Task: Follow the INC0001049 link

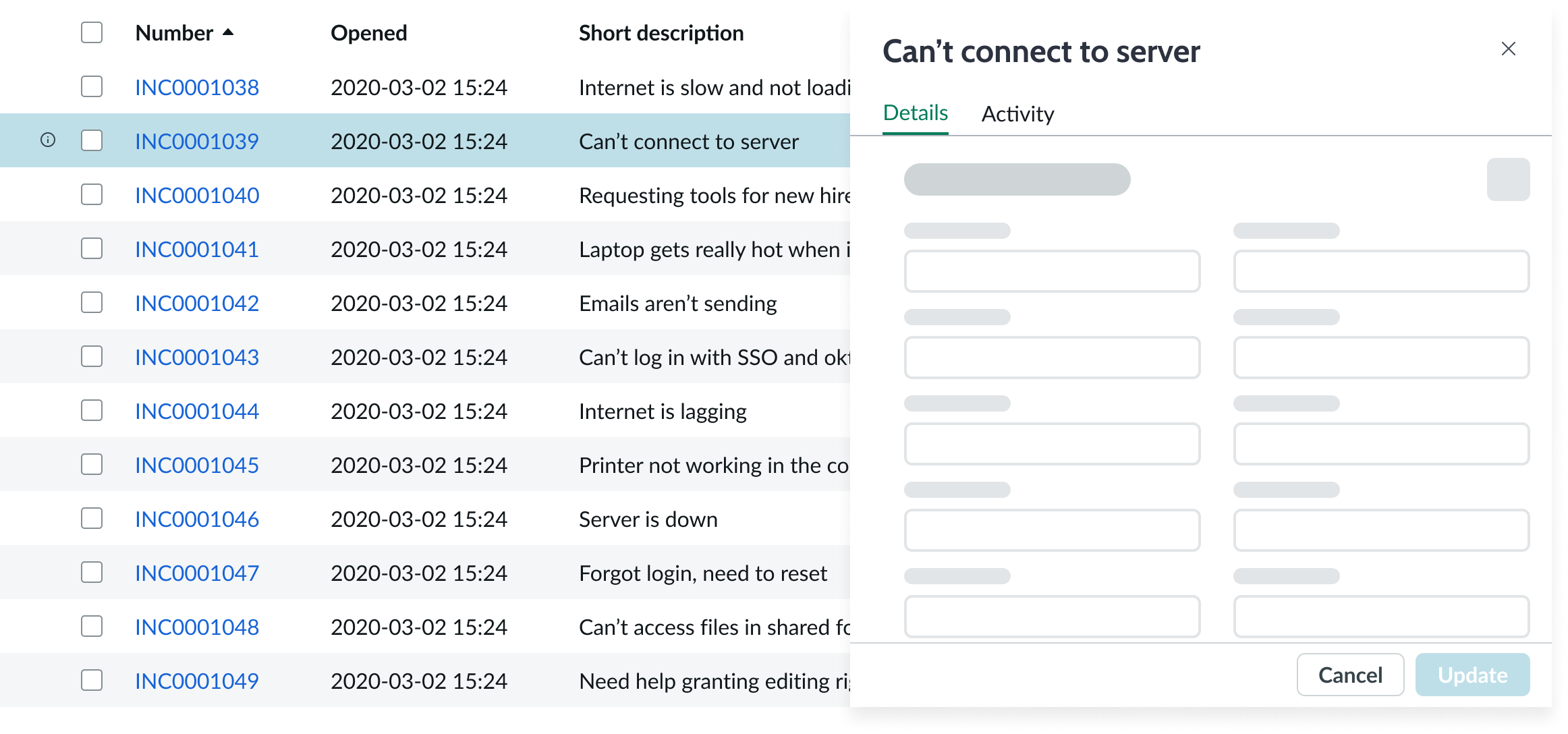Action: tap(196, 681)
